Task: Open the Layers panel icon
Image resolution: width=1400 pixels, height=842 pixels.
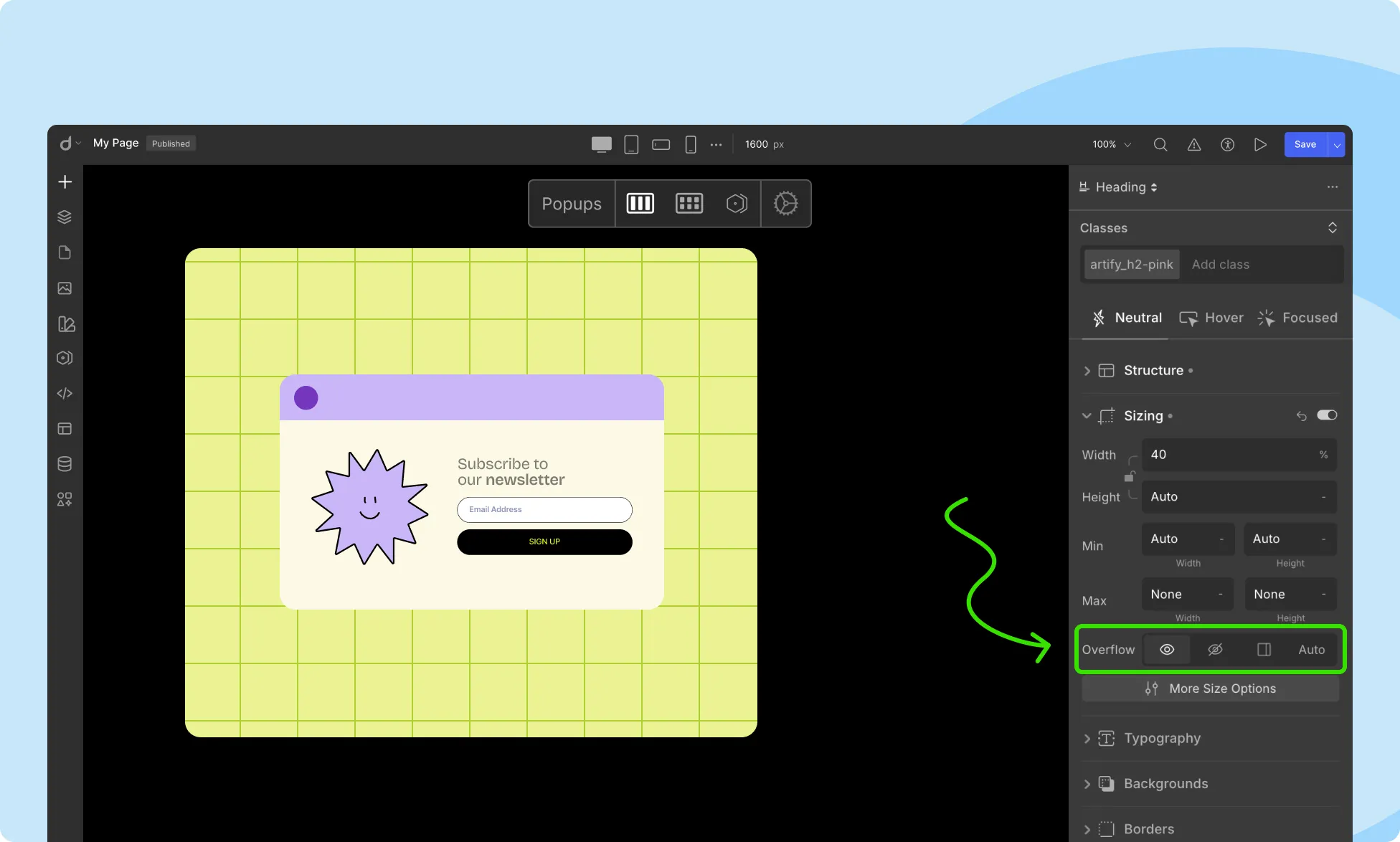Action: [x=65, y=217]
